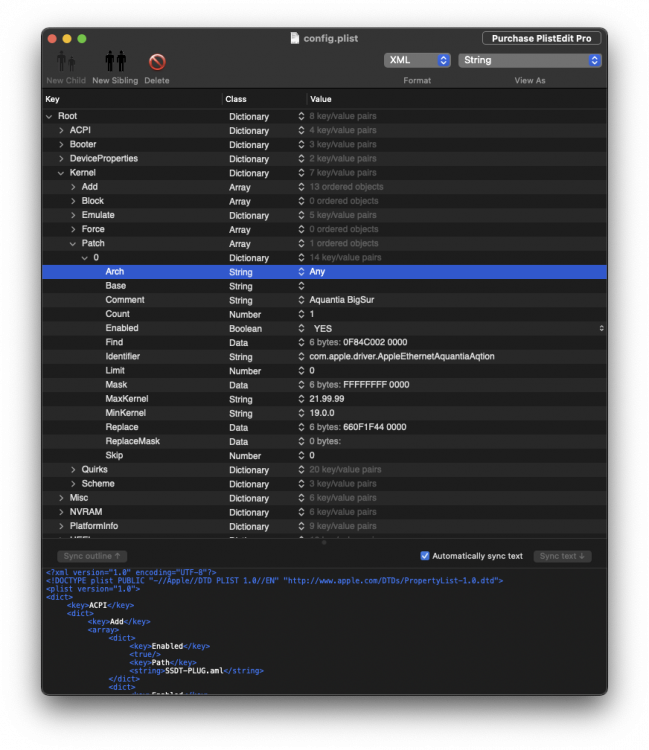Image resolution: width=649 pixels, height=750 pixels.
Task: Click the SSDT-PLUG.aml string in XML text
Action: coord(194,671)
